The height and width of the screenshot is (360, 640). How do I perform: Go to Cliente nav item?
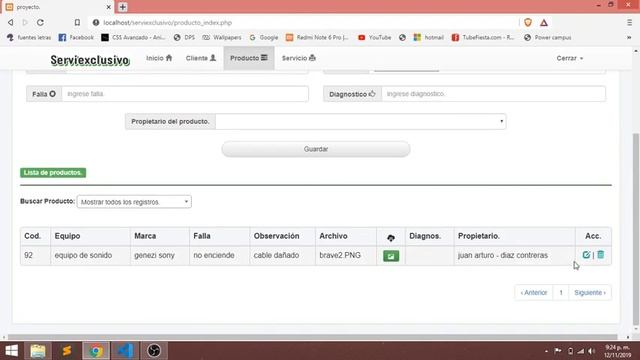tap(201, 58)
